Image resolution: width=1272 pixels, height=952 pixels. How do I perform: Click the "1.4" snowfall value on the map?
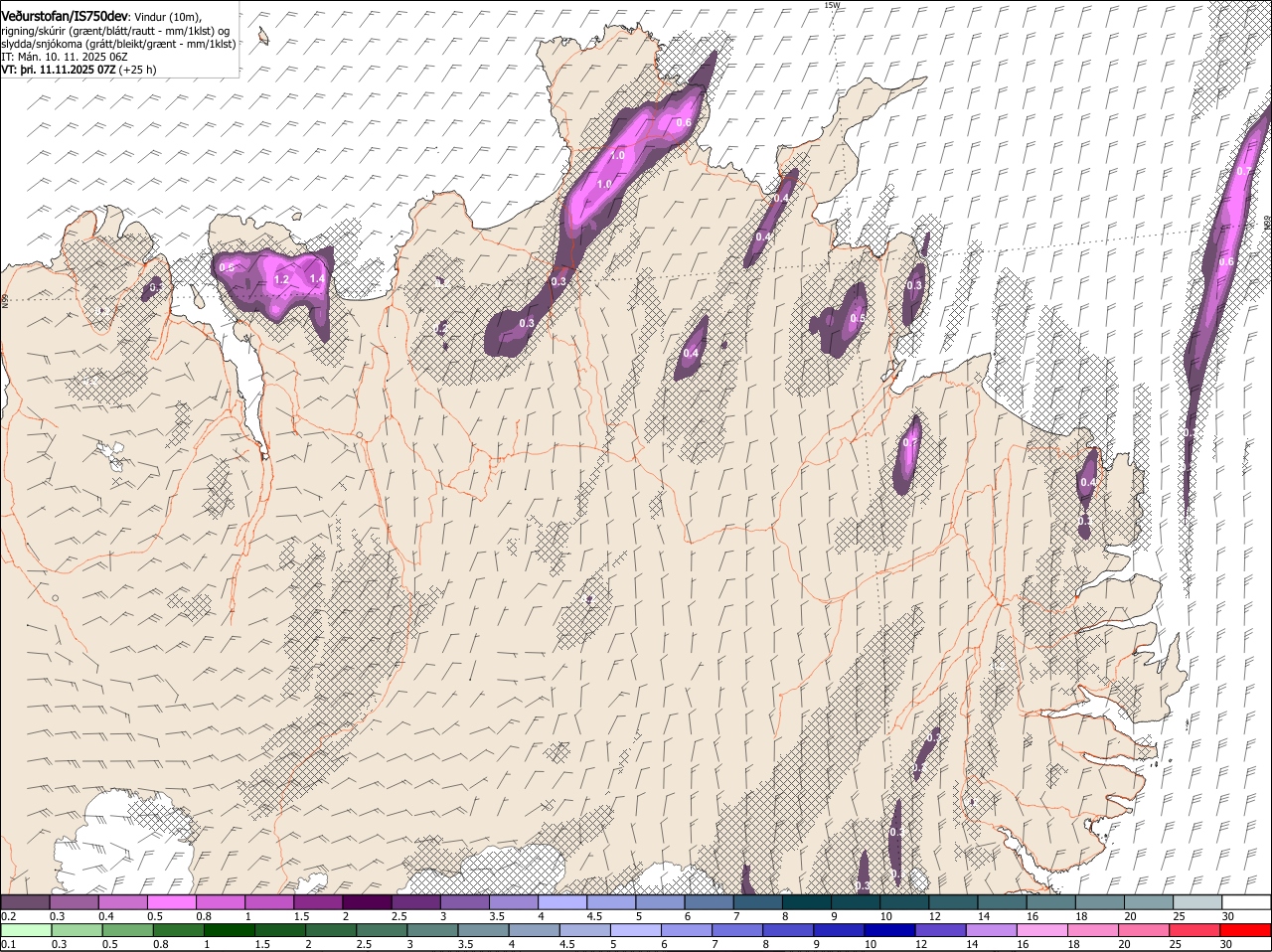[317, 279]
